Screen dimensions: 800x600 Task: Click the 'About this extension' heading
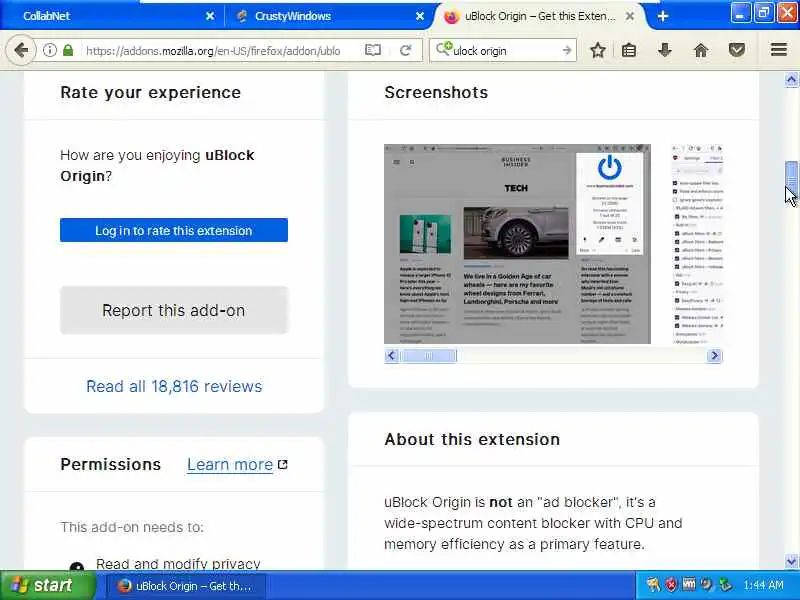[472, 439]
